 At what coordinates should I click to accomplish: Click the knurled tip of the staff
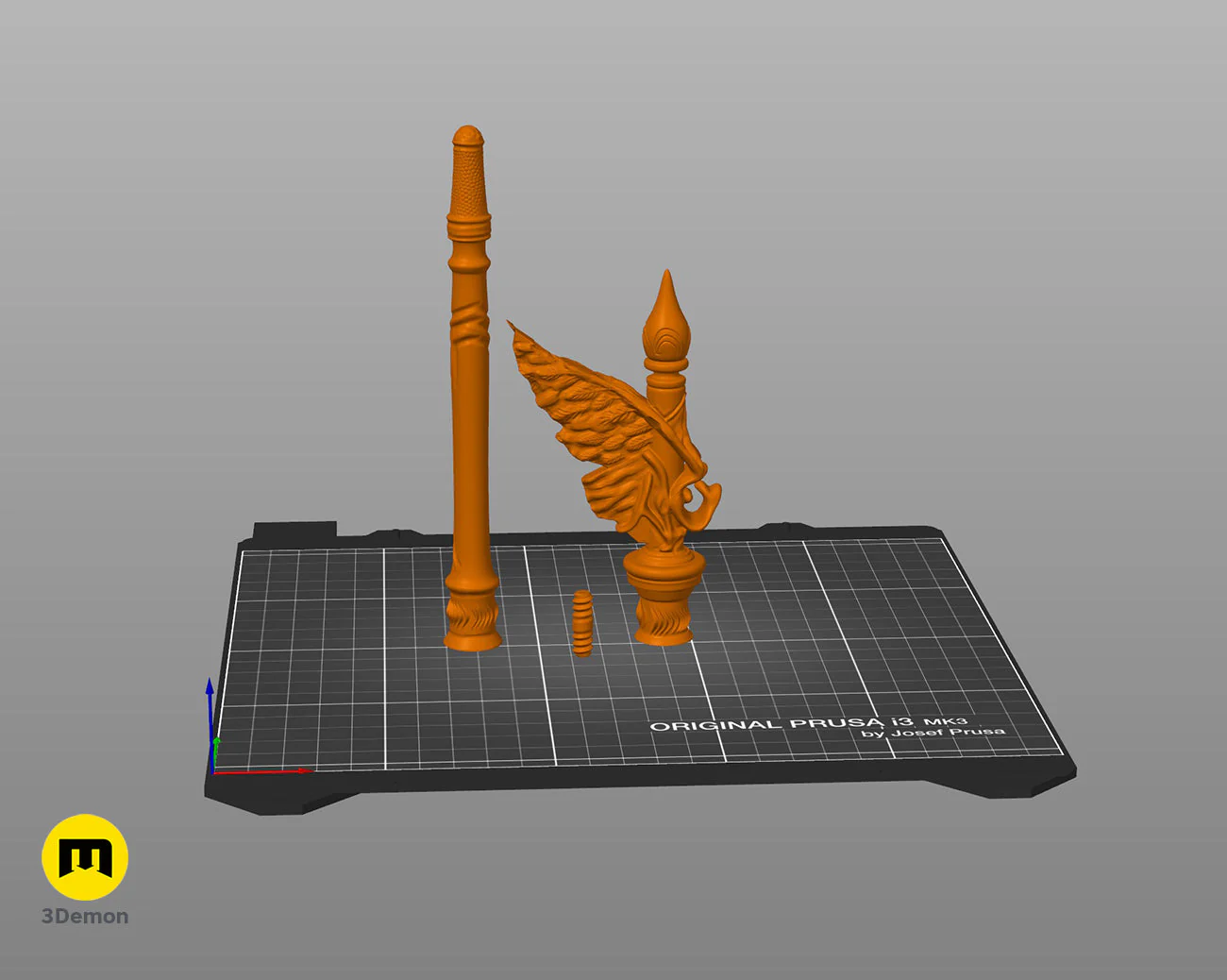pos(468,175)
